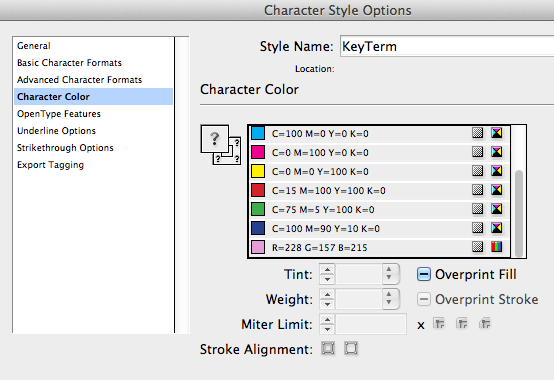Click the Miter Limit value field
This screenshot has height=380, width=554.
371,324
